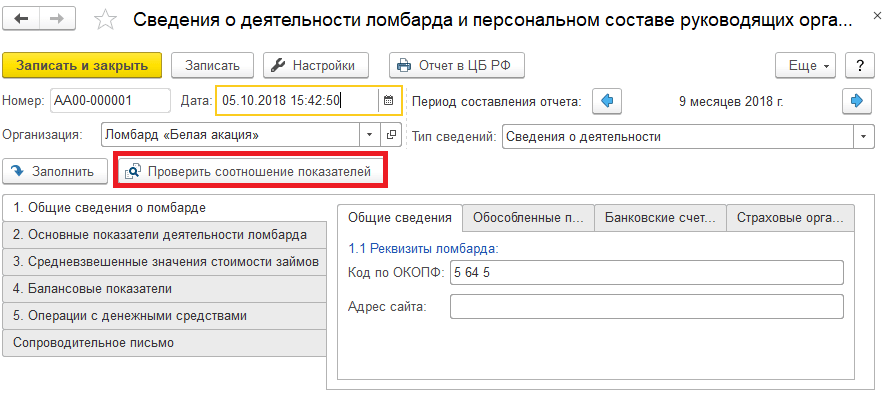Select the Общие сведения tab
888x394 pixels.
400,218
